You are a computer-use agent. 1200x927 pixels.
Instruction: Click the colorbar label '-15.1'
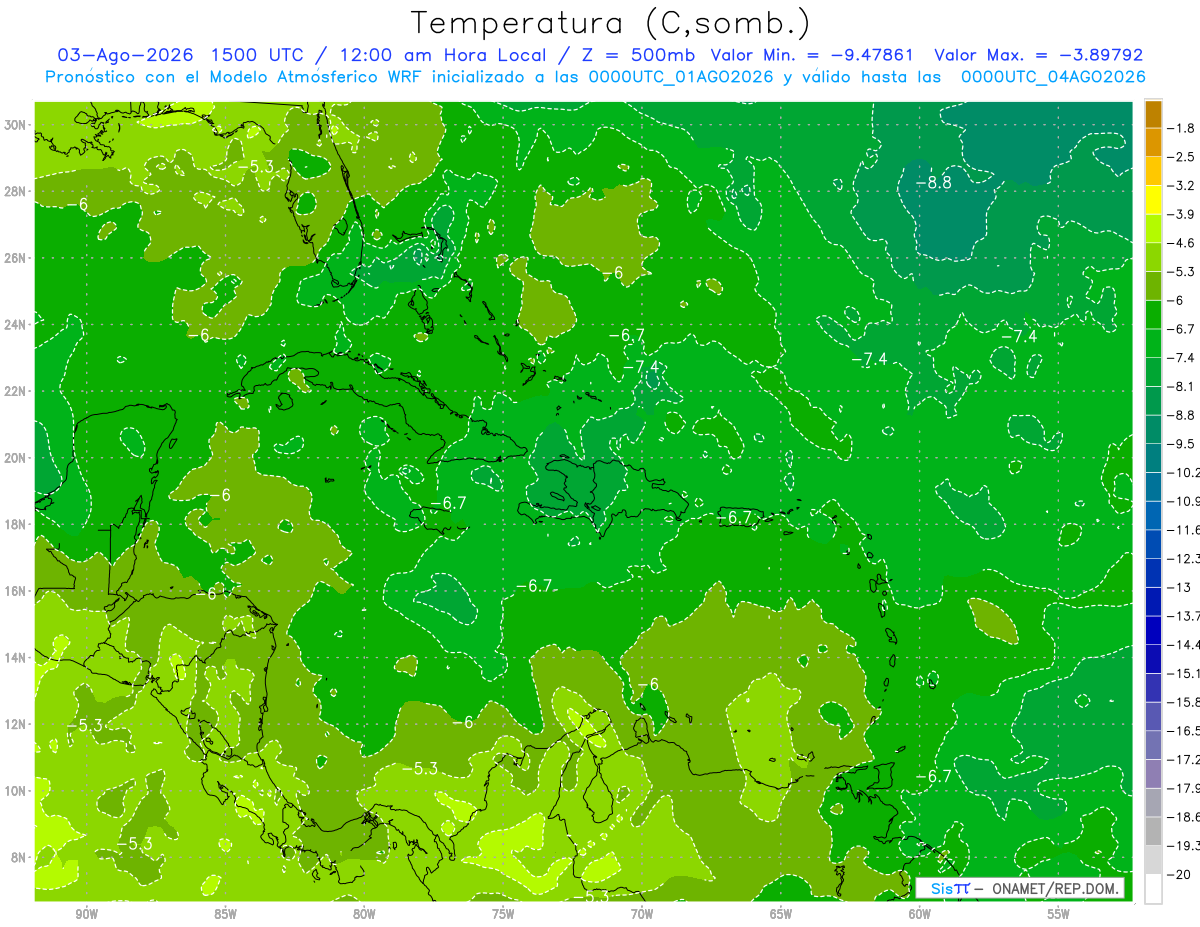pyautogui.click(x=1183, y=673)
